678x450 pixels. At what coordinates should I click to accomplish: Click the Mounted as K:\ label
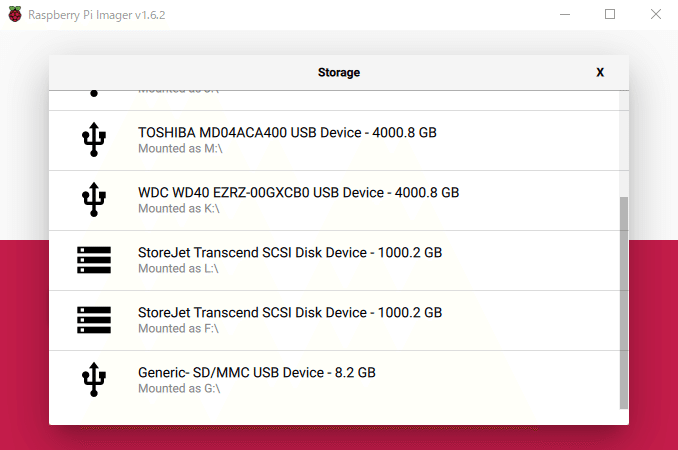(179, 209)
